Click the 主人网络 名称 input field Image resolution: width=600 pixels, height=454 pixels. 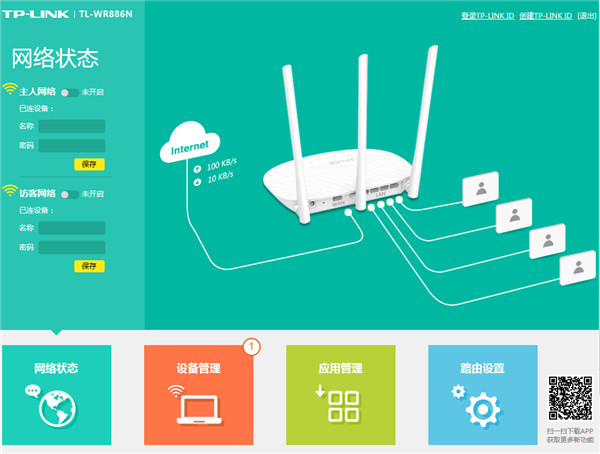72,126
